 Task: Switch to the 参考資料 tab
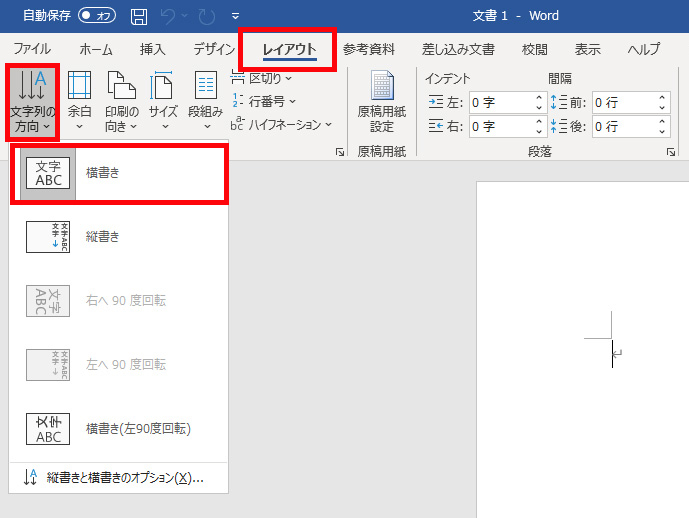369,49
